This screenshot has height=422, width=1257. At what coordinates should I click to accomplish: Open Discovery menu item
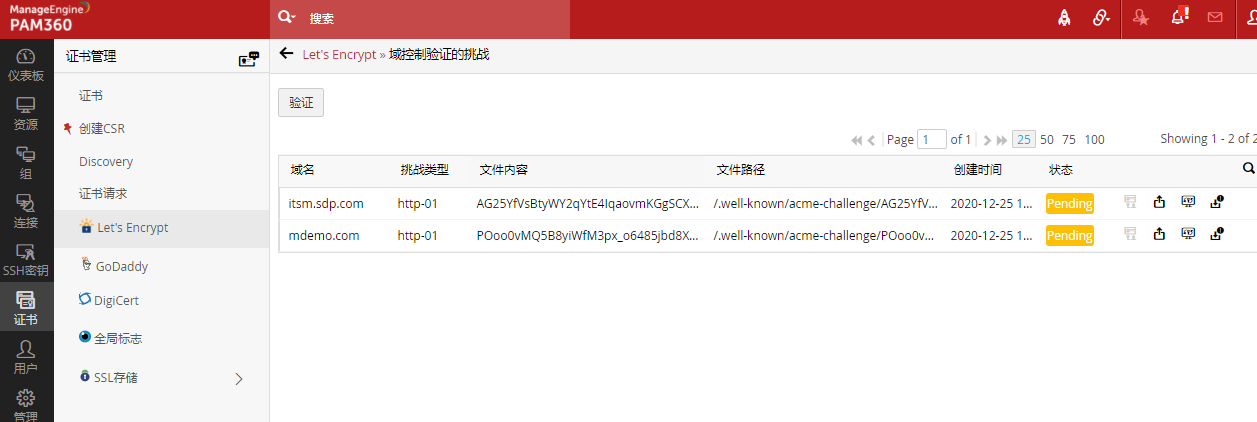pyautogui.click(x=106, y=162)
